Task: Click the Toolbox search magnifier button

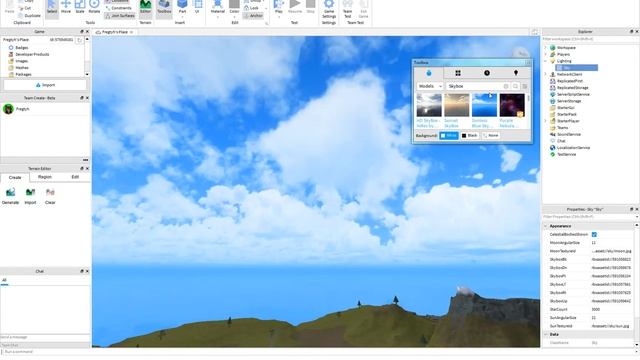Action: coord(516,87)
